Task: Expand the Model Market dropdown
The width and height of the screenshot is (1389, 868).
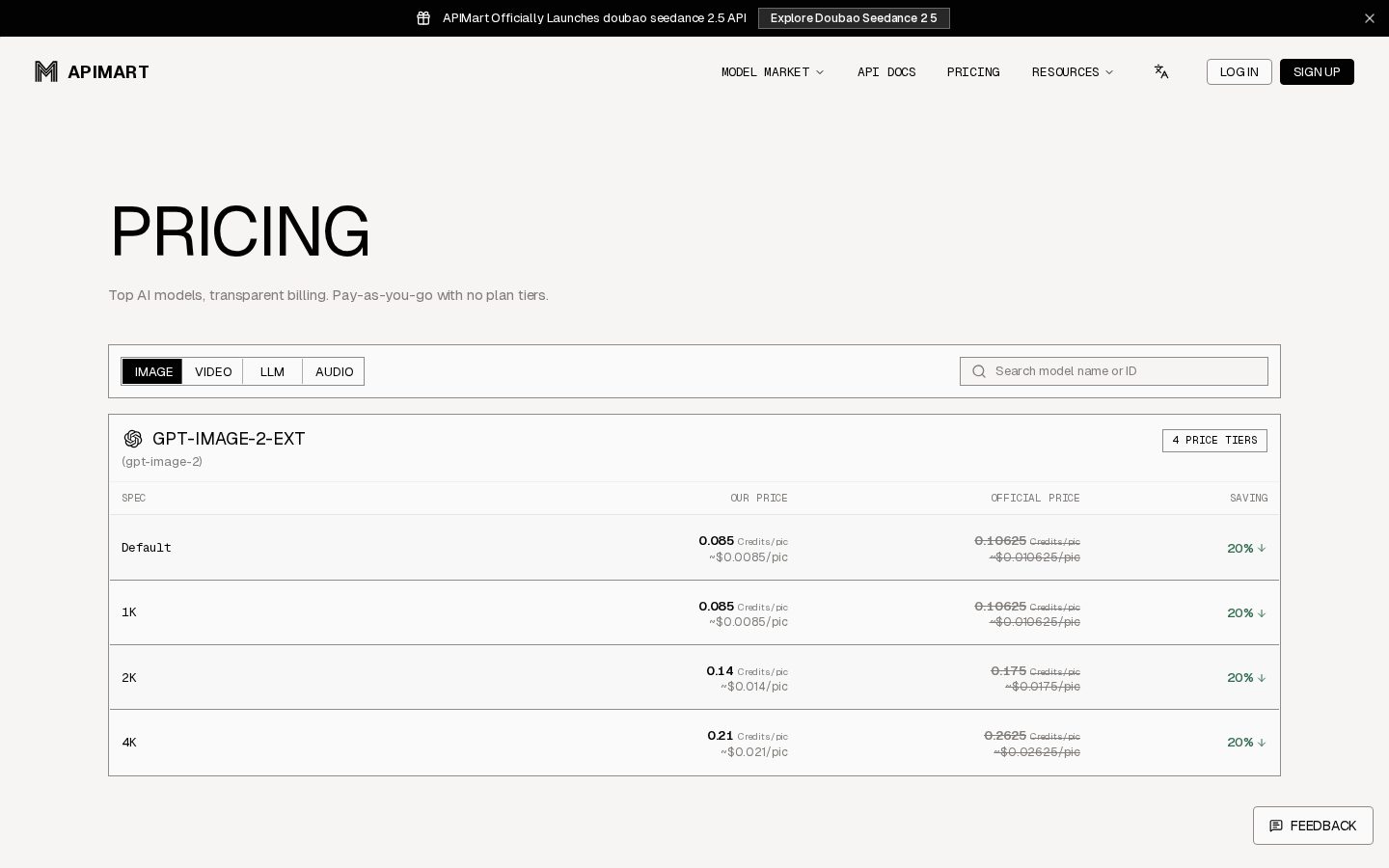Action: click(x=773, y=72)
